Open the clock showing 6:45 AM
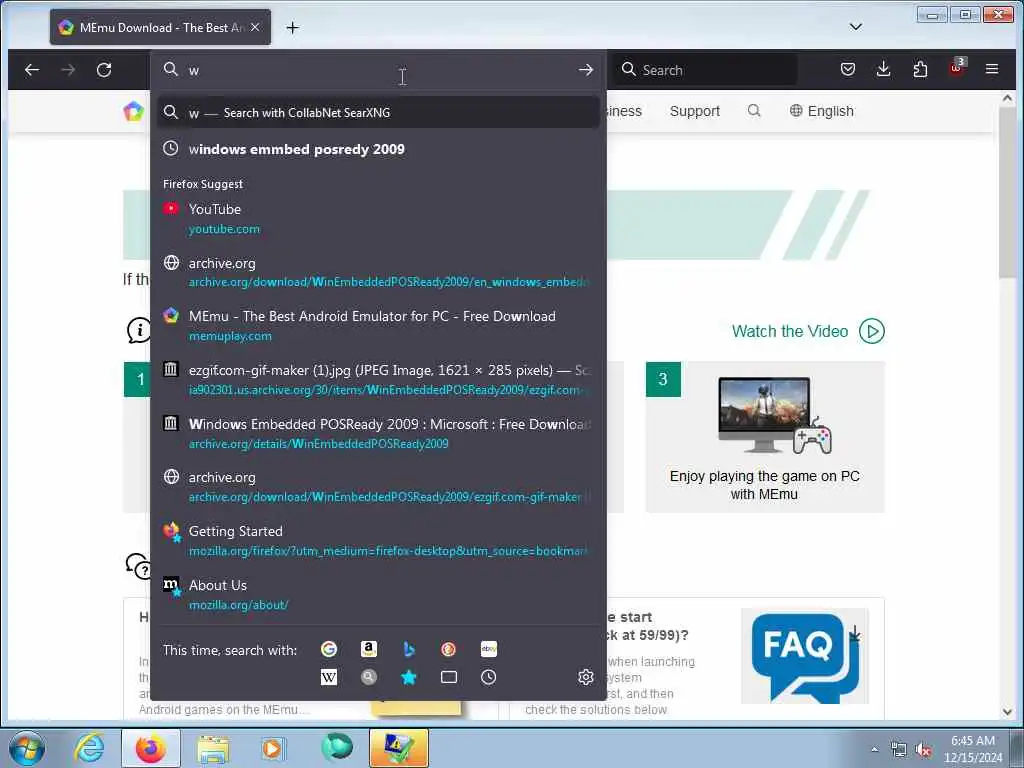Image resolution: width=1024 pixels, height=768 pixels. pos(973,749)
